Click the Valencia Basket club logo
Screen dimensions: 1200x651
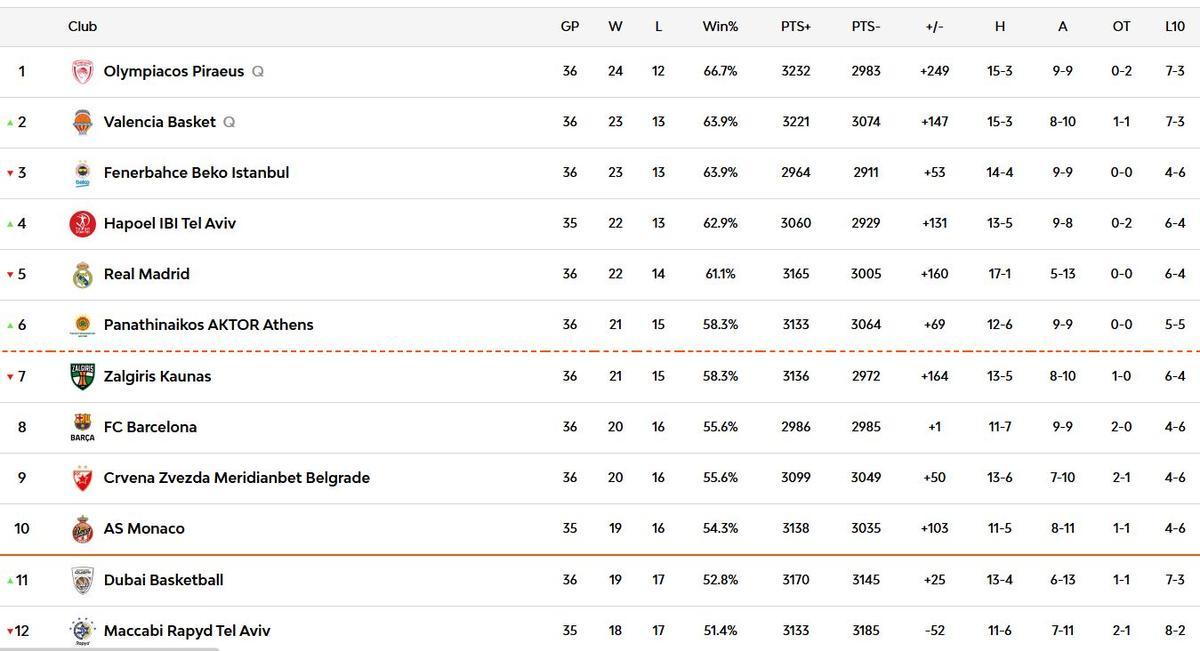click(84, 121)
